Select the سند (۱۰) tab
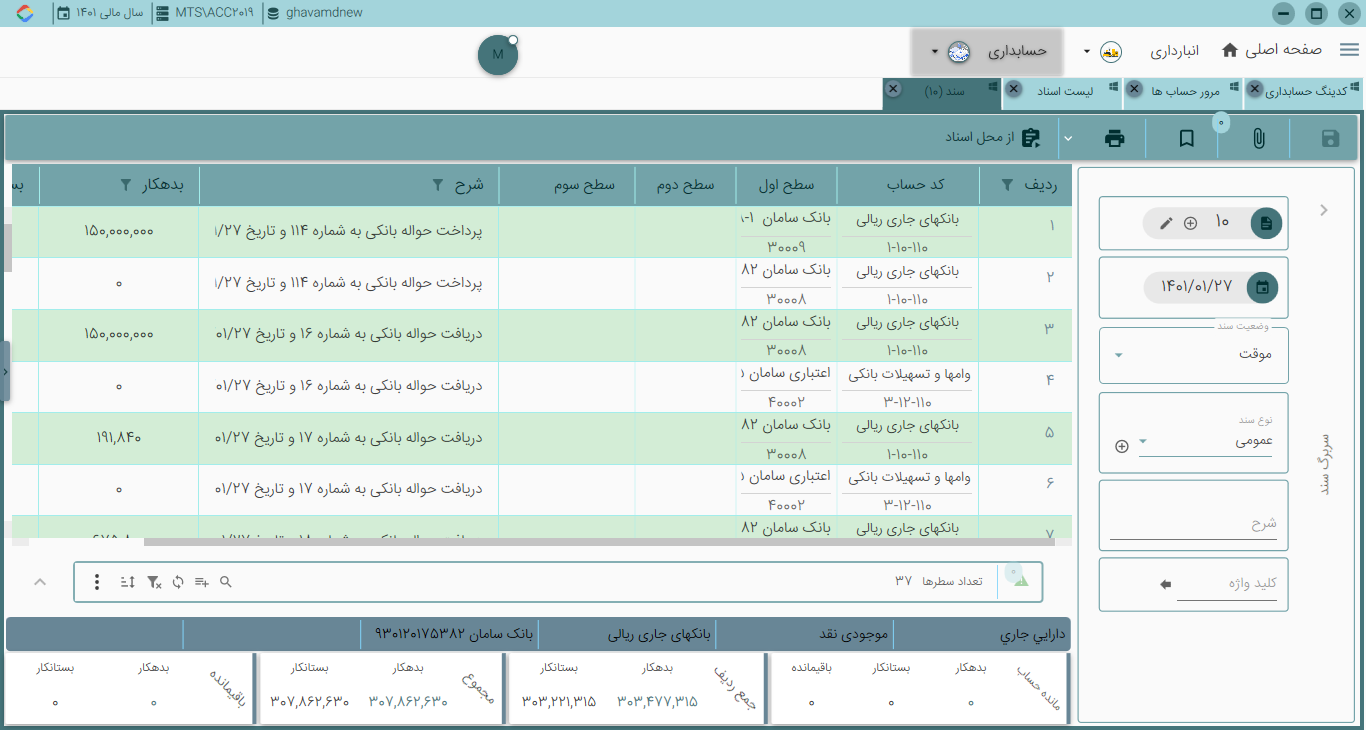The image size is (1366, 730). point(942,92)
